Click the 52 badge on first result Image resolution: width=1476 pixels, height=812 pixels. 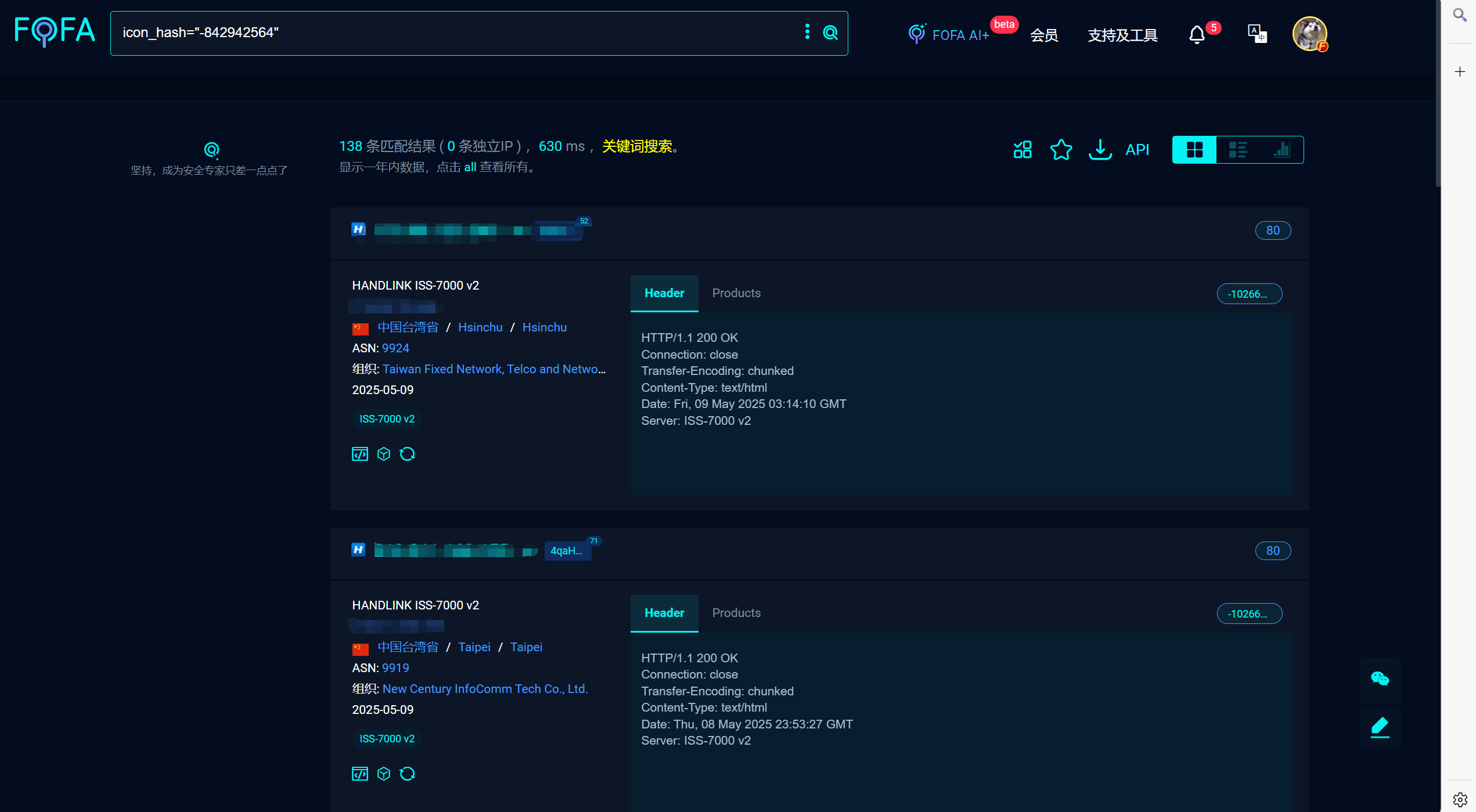pyautogui.click(x=584, y=221)
